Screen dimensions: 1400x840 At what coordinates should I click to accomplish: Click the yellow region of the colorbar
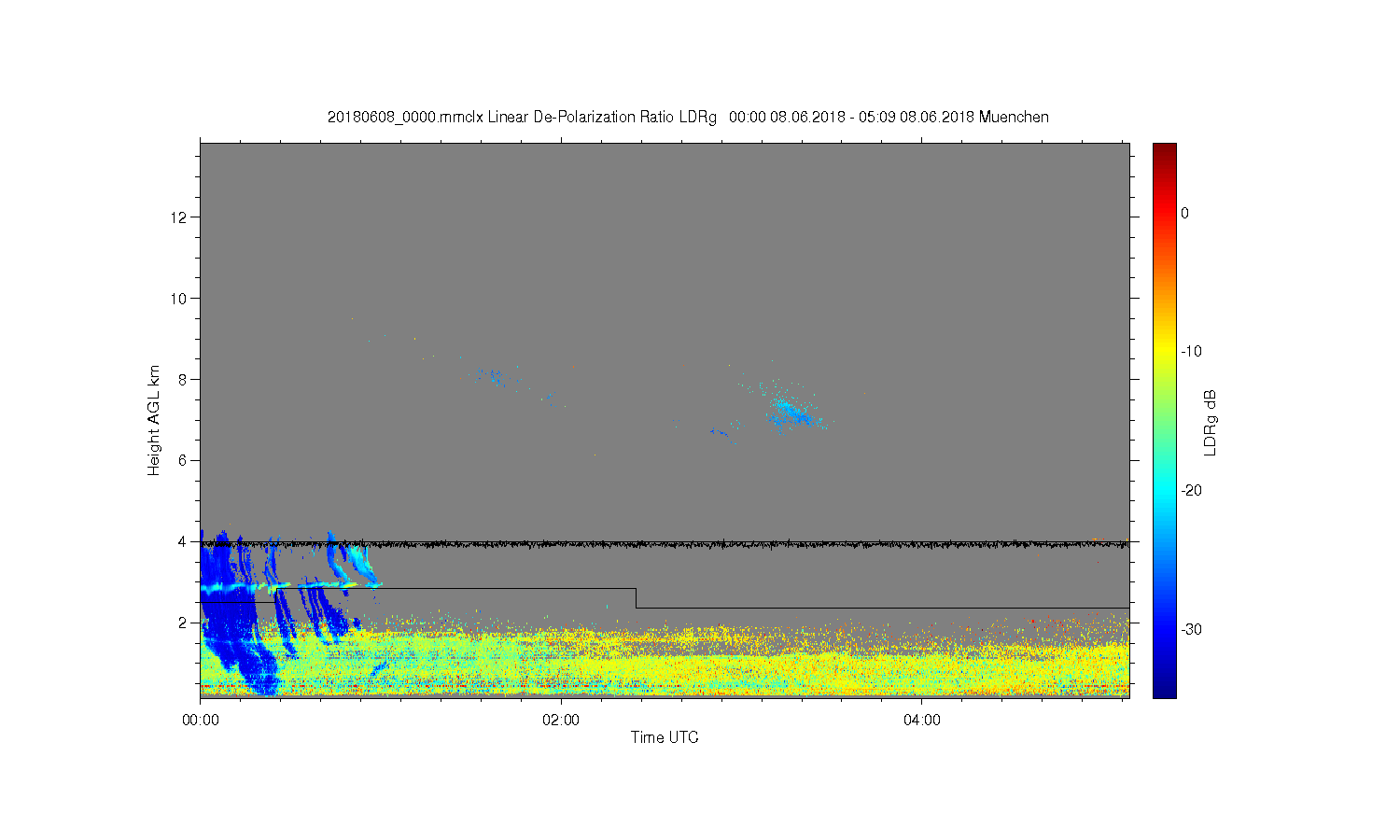pos(1165,352)
